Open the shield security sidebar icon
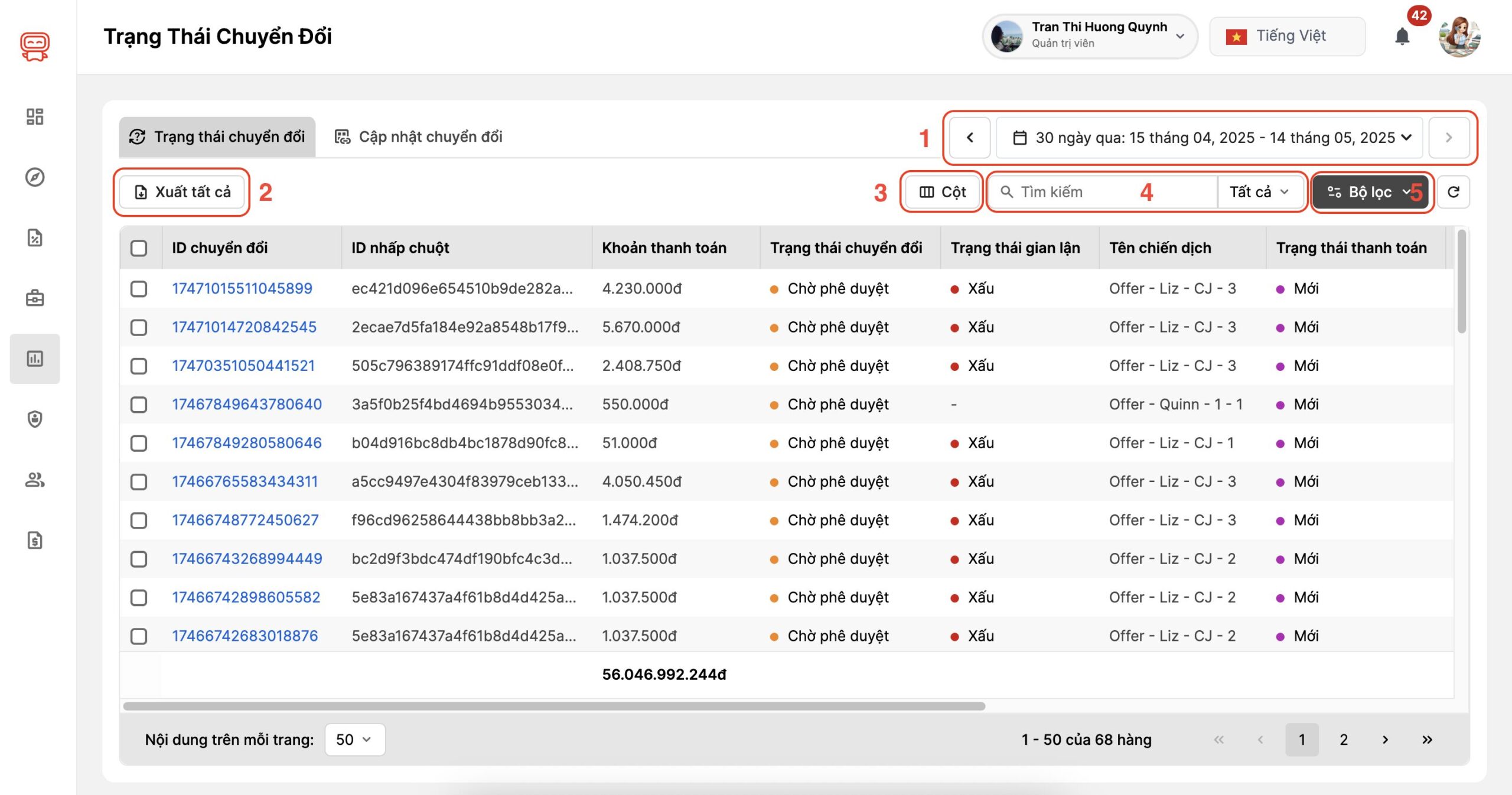 35,419
